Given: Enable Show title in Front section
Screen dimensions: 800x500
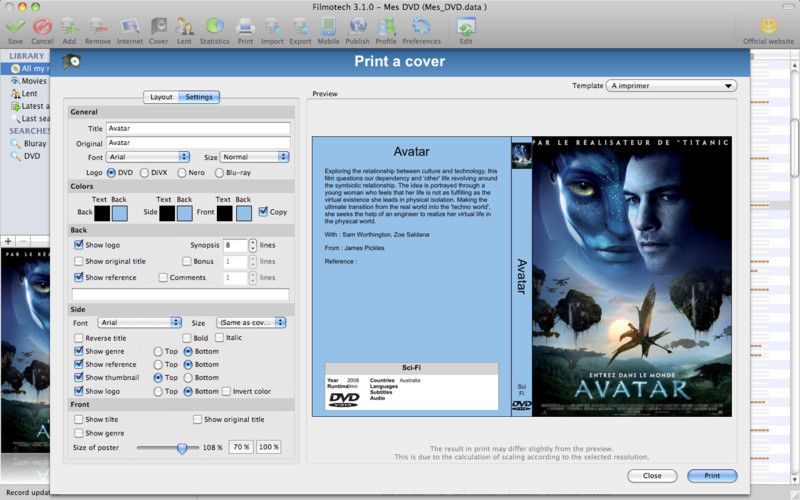Looking at the screenshot, I should coord(79,419).
